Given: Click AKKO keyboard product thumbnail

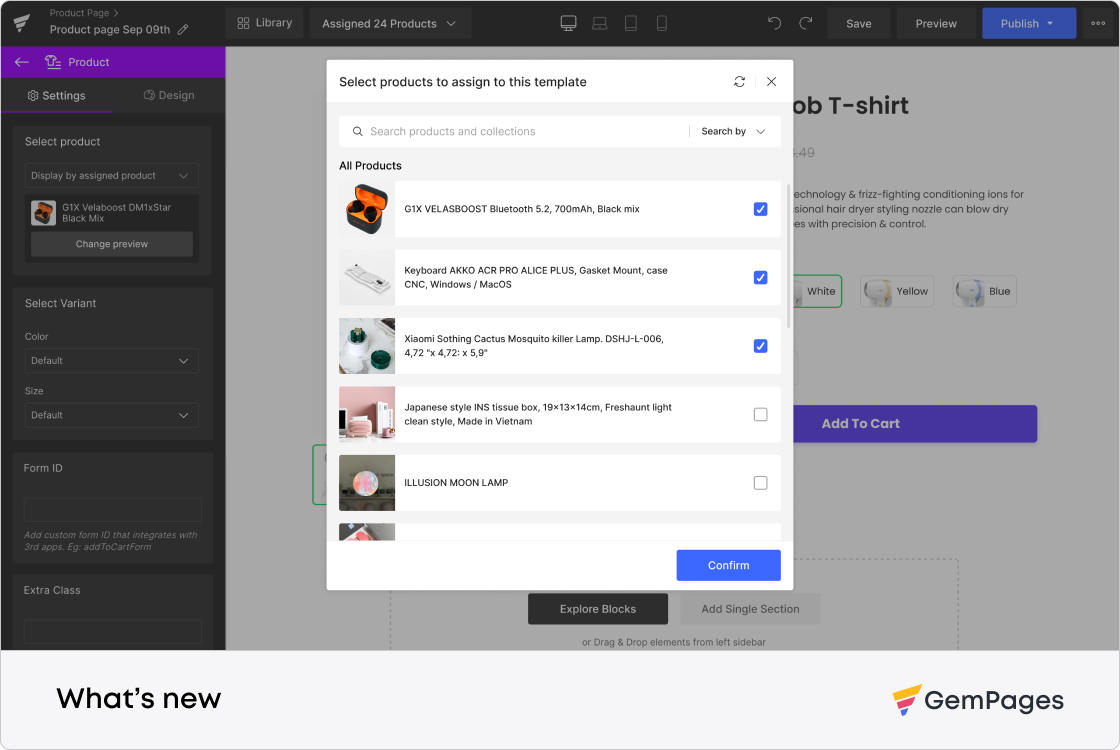Looking at the screenshot, I should [x=367, y=278].
